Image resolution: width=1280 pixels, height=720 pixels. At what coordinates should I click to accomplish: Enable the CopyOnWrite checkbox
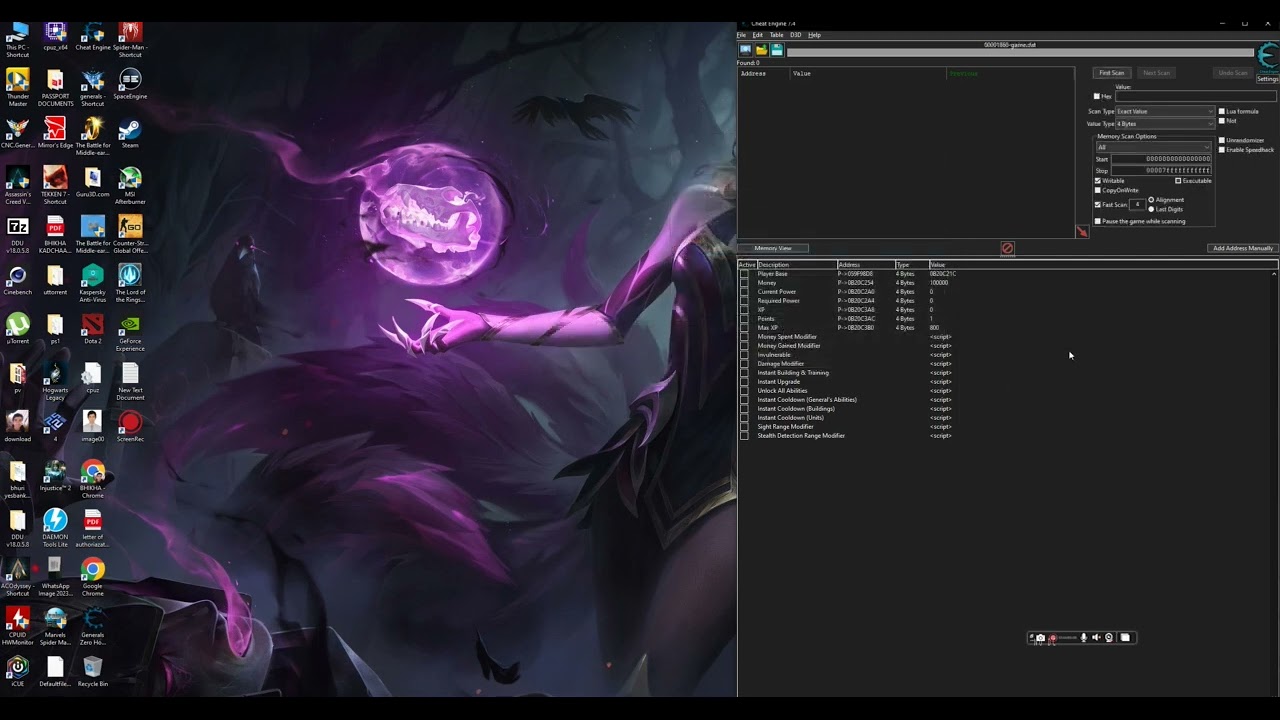[x=1098, y=190]
